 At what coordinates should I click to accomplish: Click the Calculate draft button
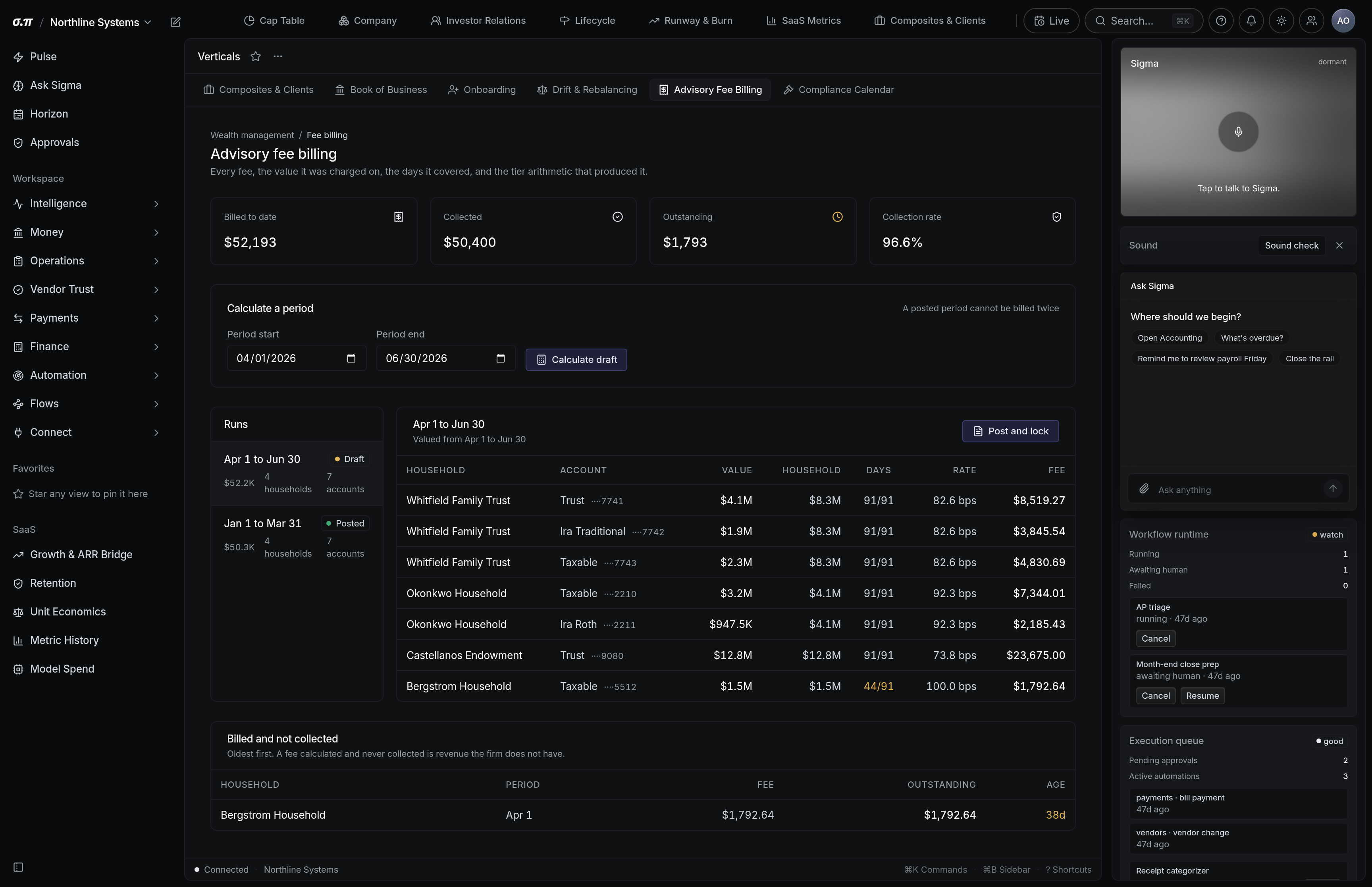coord(576,359)
